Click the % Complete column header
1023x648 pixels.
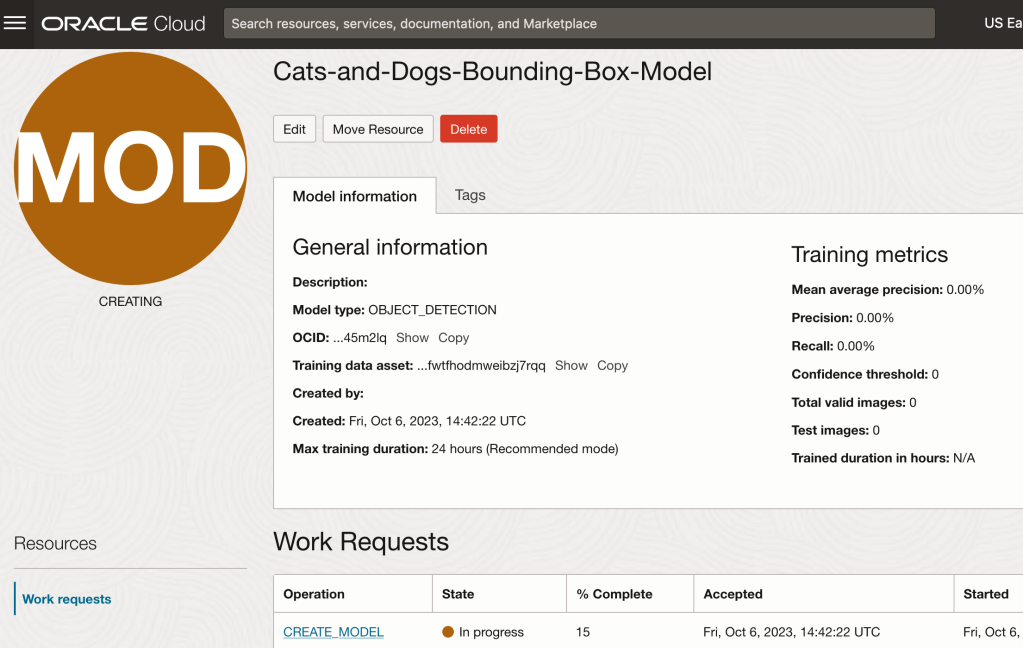pyautogui.click(x=614, y=594)
